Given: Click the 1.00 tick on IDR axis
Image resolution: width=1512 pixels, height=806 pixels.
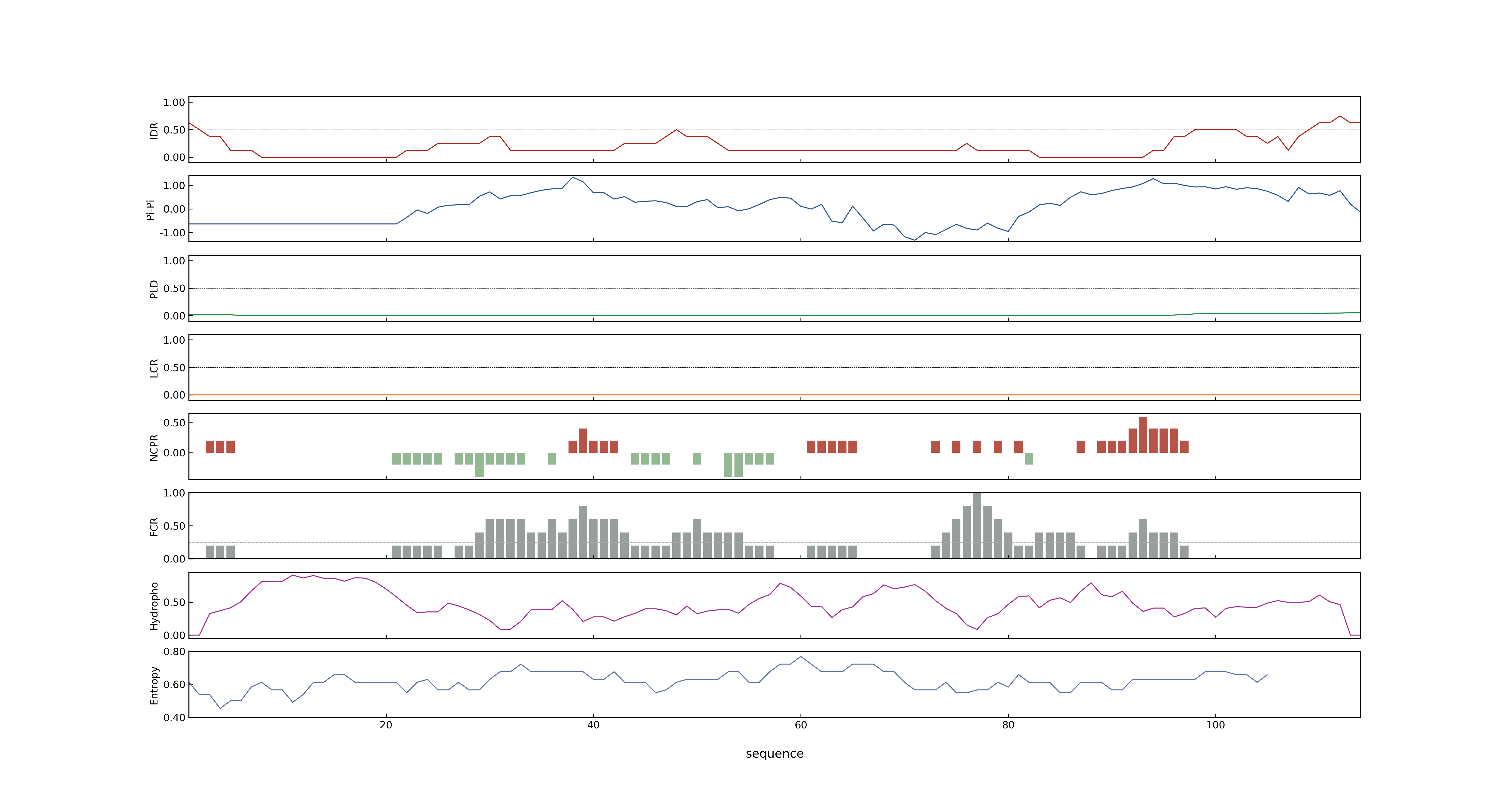Looking at the screenshot, I should [x=174, y=103].
